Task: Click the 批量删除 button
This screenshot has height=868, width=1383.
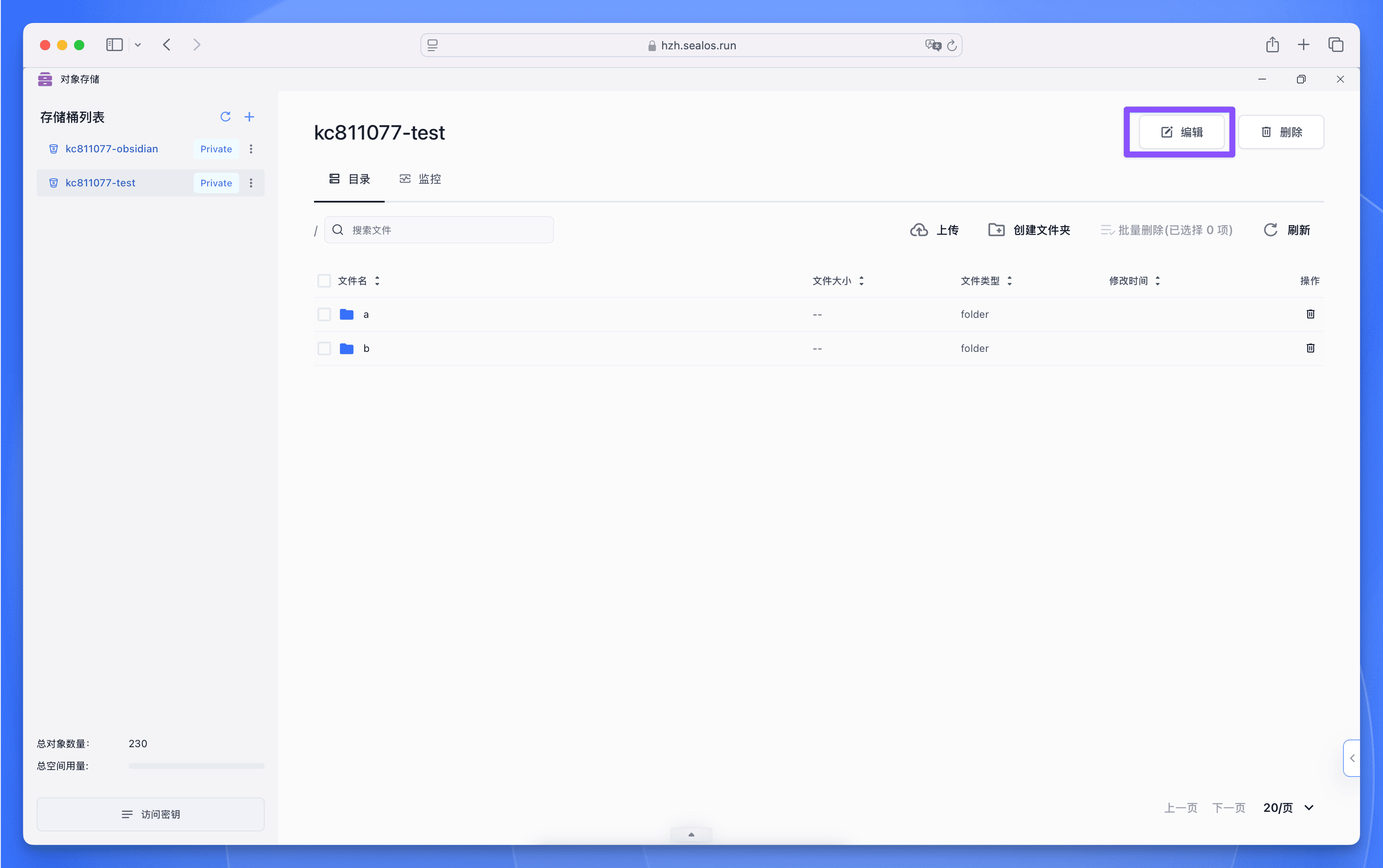Action: [x=1166, y=230]
